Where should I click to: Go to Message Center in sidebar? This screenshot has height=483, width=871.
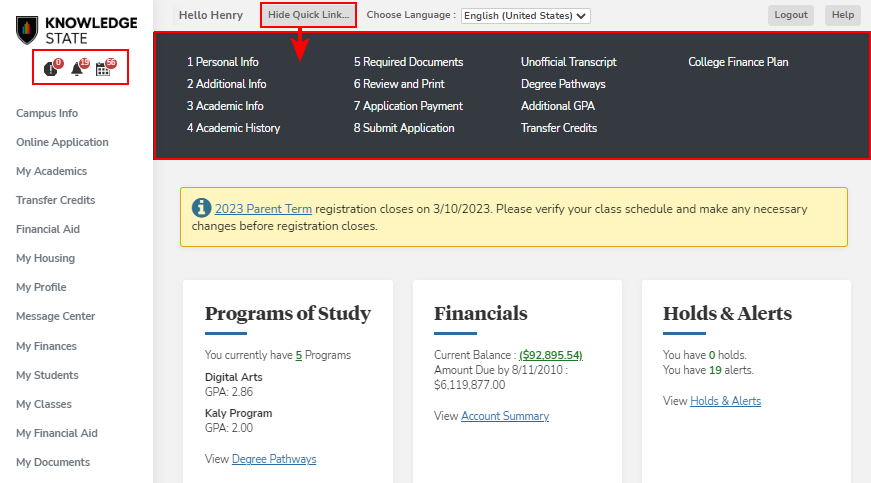[55, 316]
